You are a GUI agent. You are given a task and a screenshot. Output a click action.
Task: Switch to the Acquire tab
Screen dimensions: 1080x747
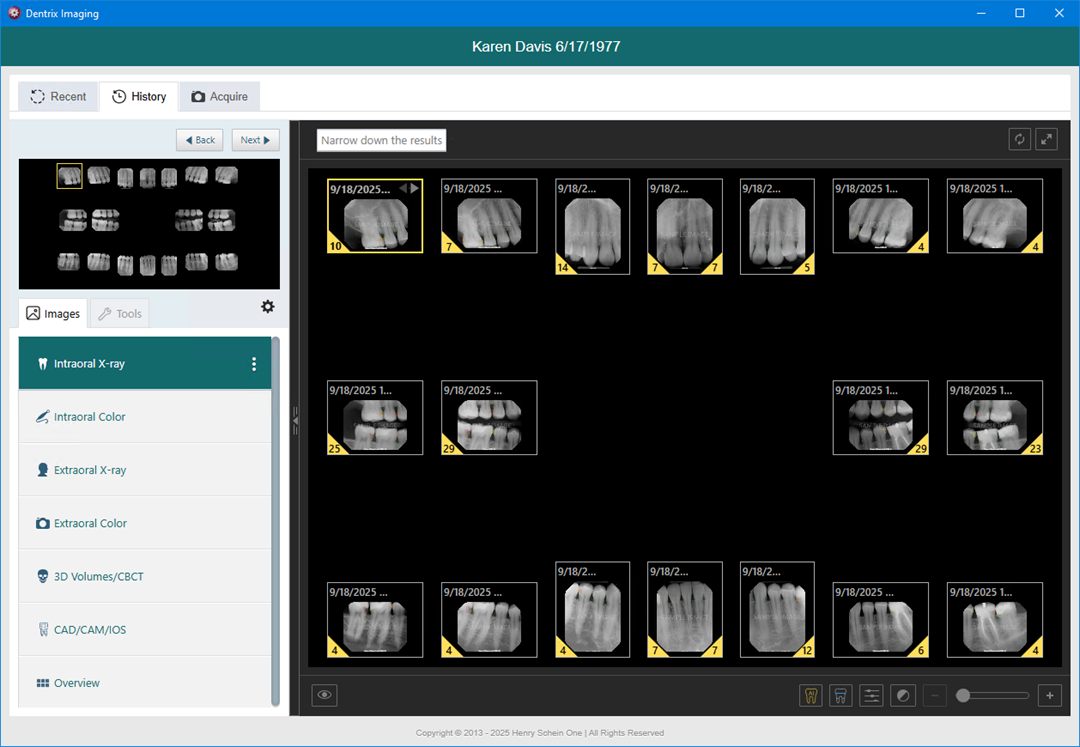(x=219, y=96)
